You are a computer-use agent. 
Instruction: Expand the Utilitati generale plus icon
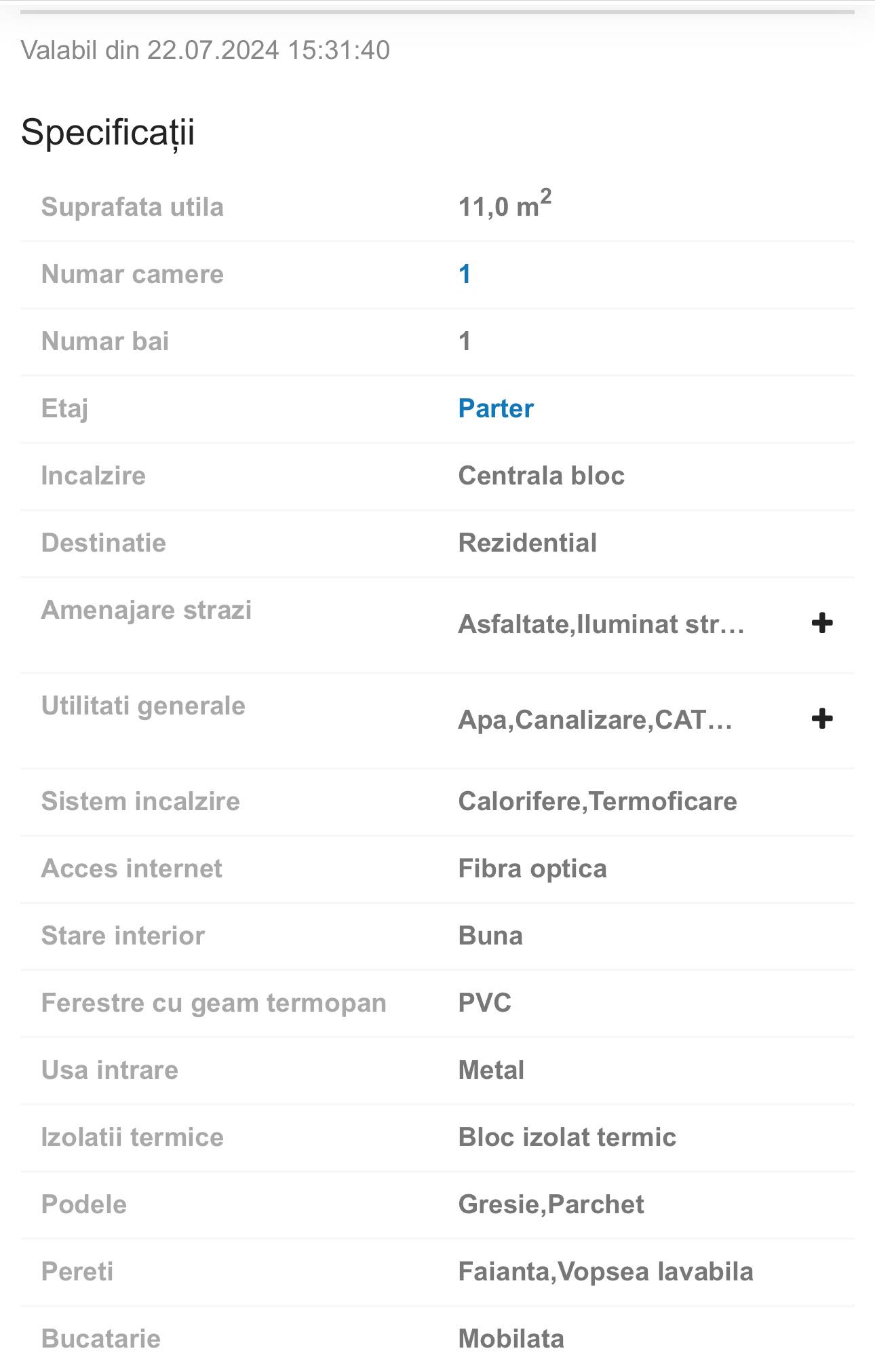click(822, 719)
